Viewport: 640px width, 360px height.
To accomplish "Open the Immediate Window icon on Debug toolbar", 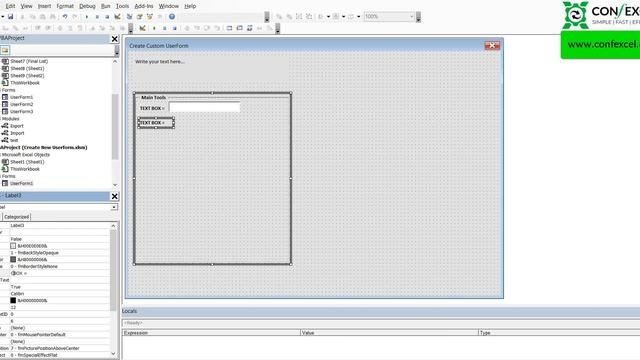I will coord(240,28).
